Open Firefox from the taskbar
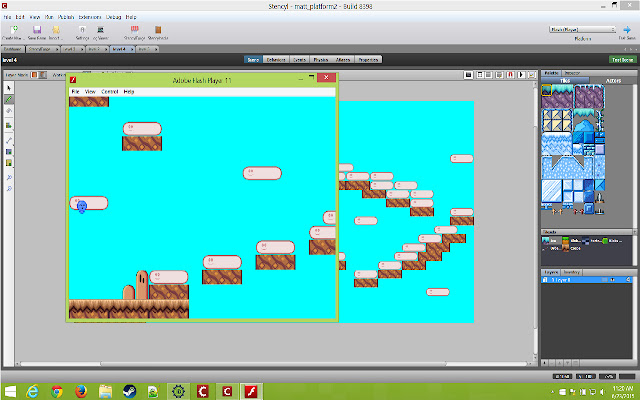Image resolution: width=640 pixels, height=400 pixels. 81,391
